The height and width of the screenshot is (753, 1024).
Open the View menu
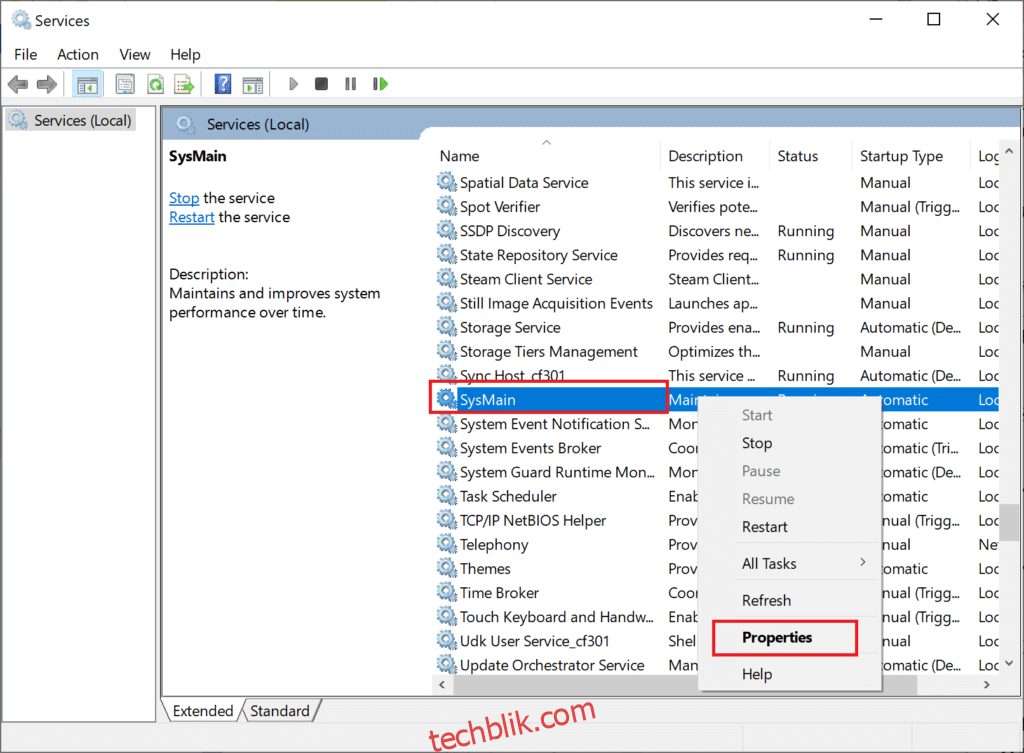[135, 54]
